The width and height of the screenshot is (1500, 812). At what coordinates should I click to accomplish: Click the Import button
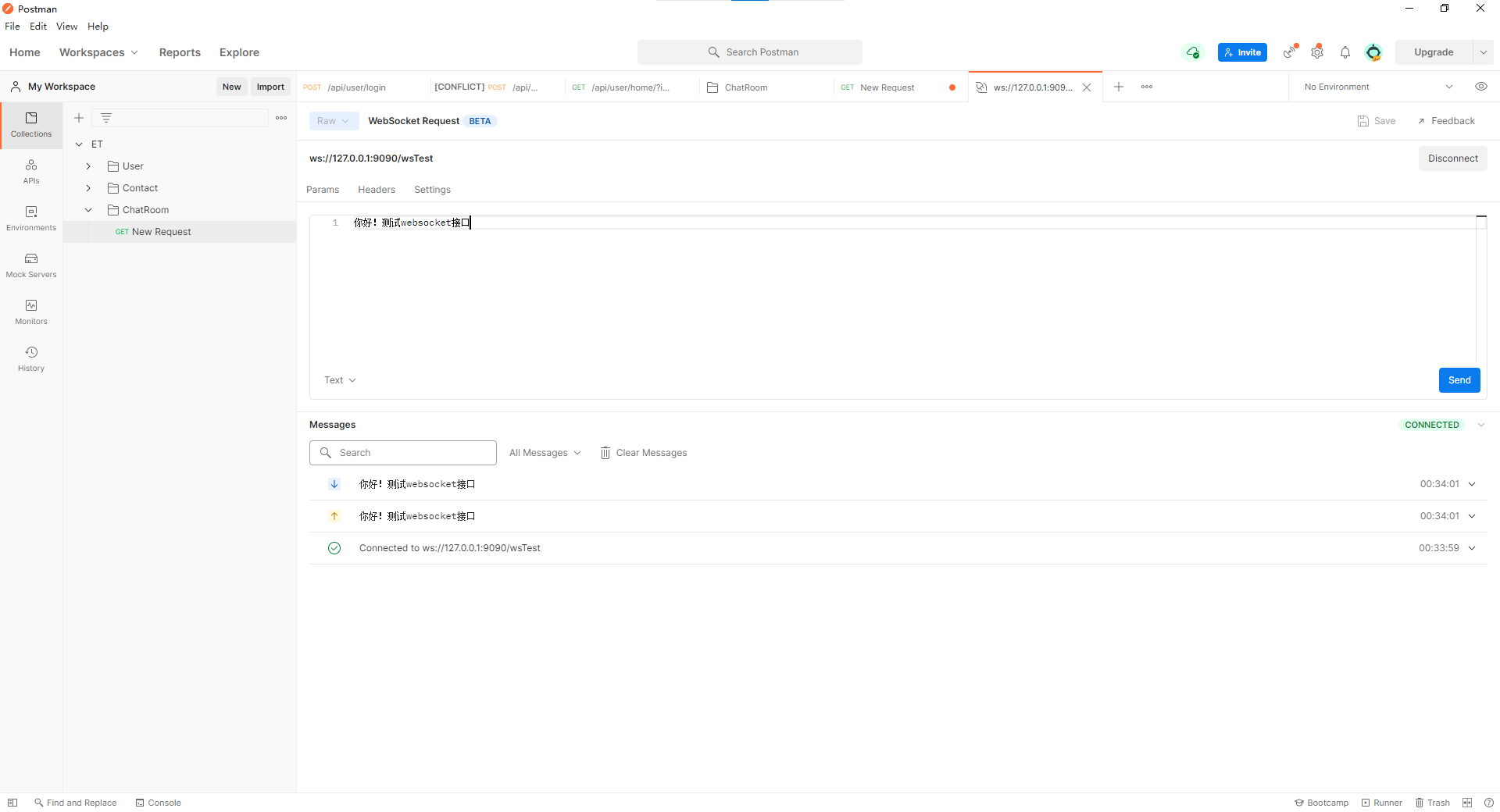270,87
